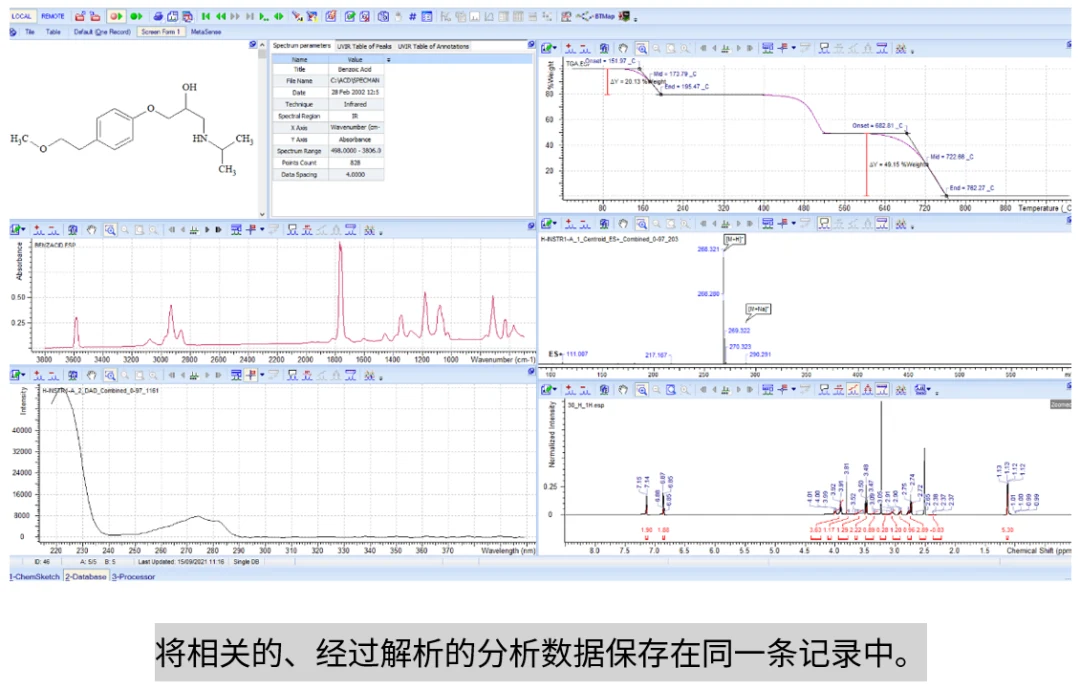Click the chemical structure drawing

tap(132, 129)
